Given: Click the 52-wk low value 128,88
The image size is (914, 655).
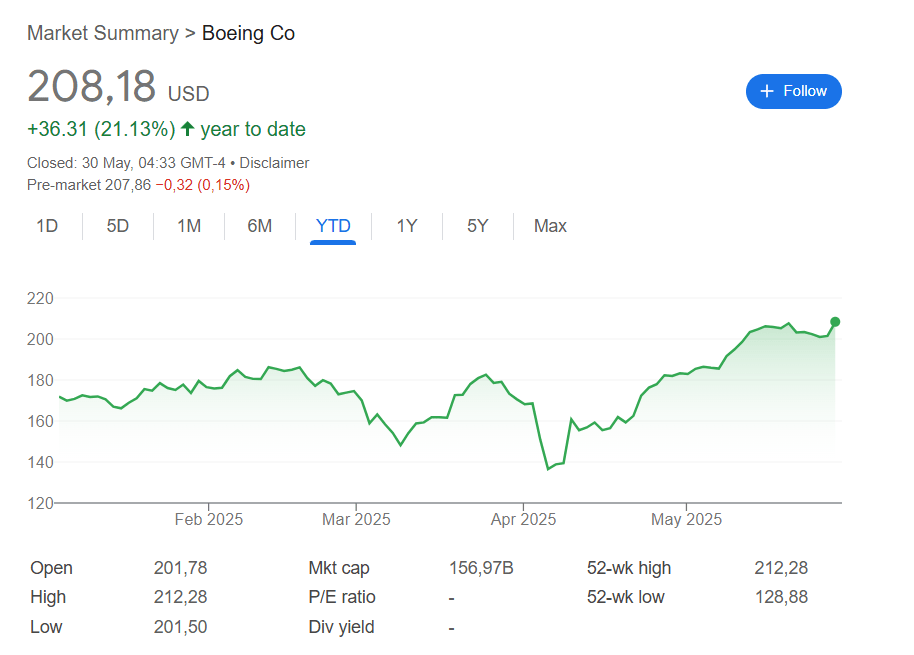Looking at the screenshot, I should 782,597.
